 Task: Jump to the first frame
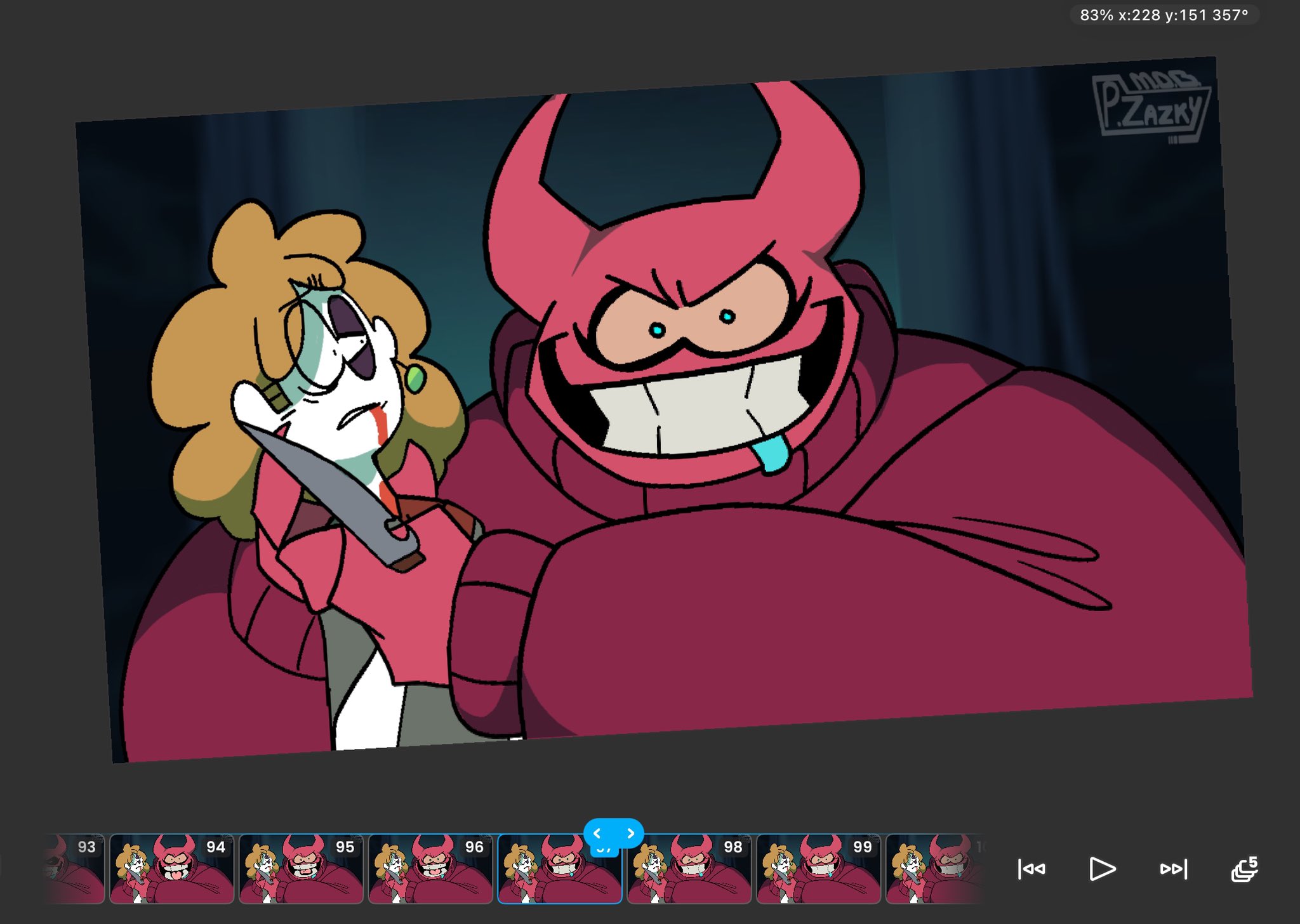(1031, 869)
